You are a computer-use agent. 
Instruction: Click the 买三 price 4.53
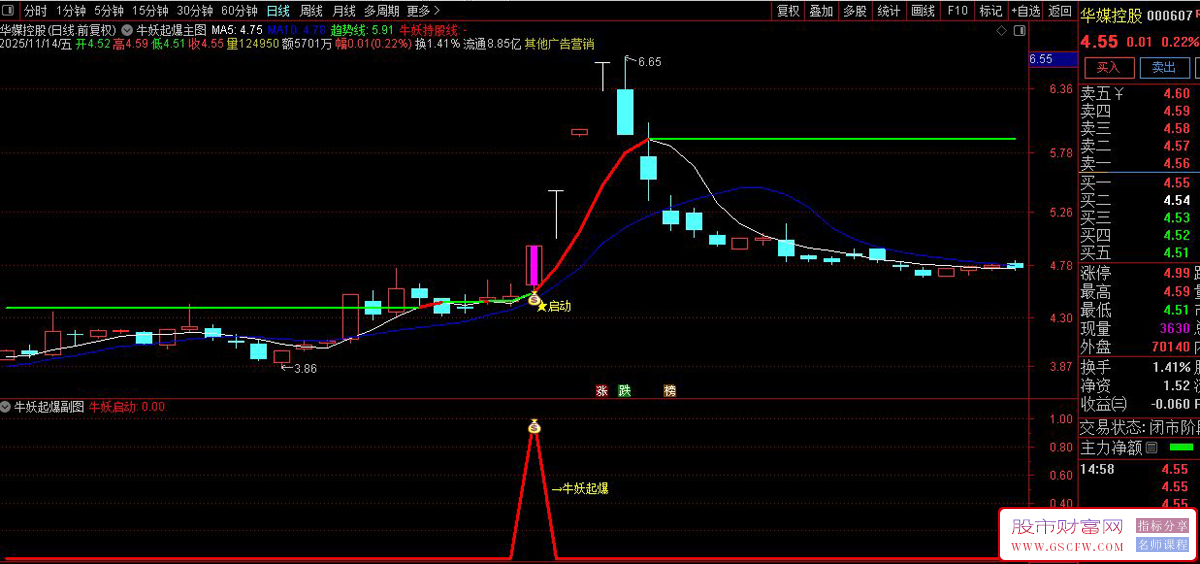[1176, 217]
